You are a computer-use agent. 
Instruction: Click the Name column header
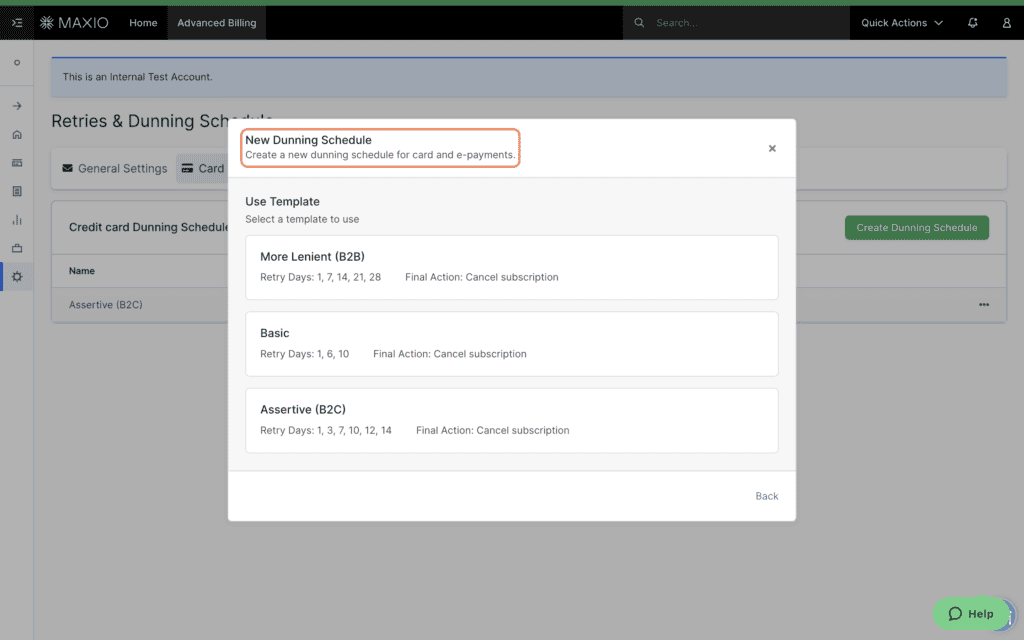tap(82, 270)
